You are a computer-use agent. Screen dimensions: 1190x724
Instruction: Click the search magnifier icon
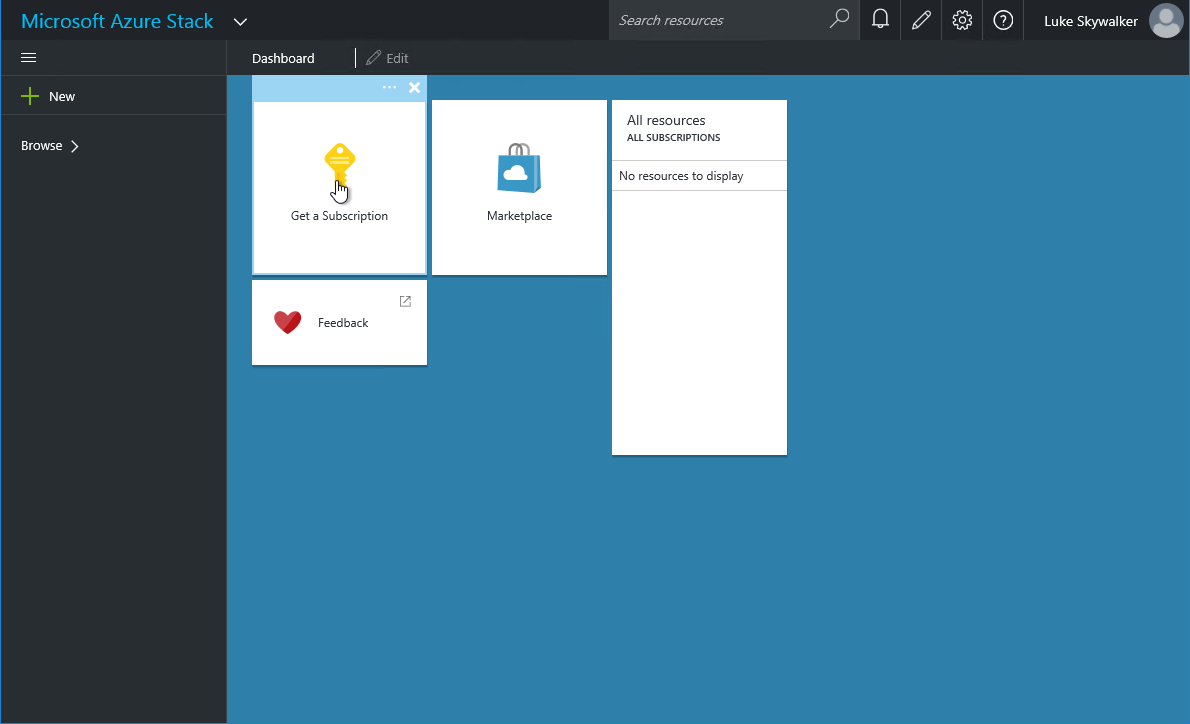(x=839, y=19)
